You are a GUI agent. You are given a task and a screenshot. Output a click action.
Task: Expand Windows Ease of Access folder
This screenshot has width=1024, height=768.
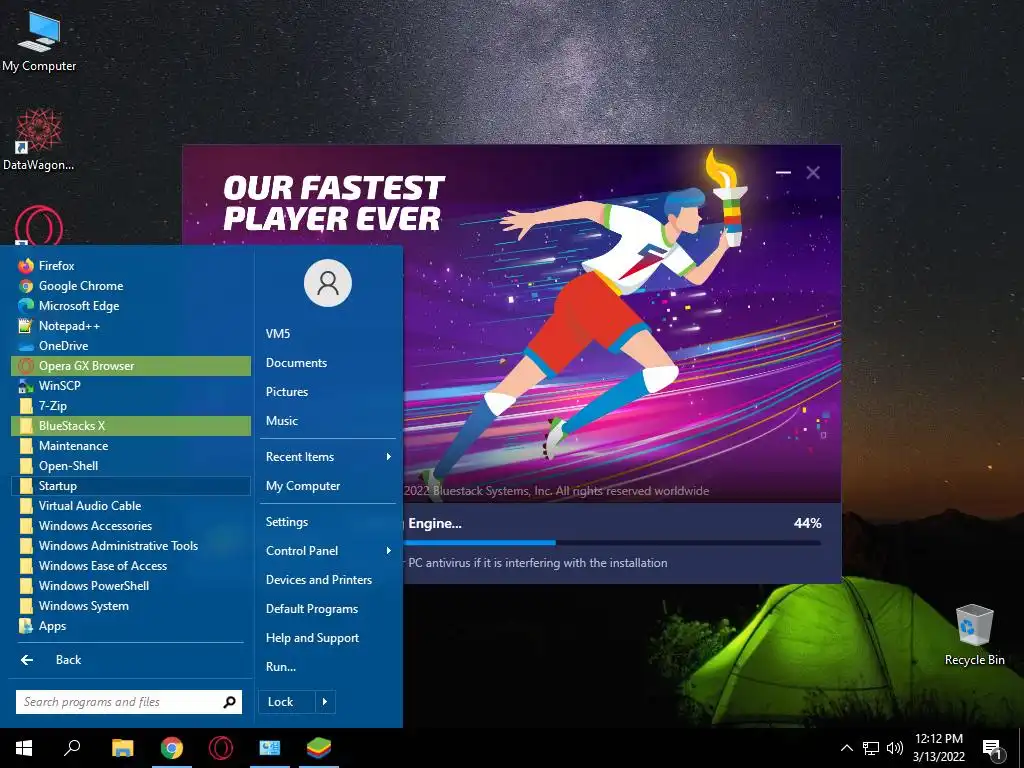[x=131, y=566]
